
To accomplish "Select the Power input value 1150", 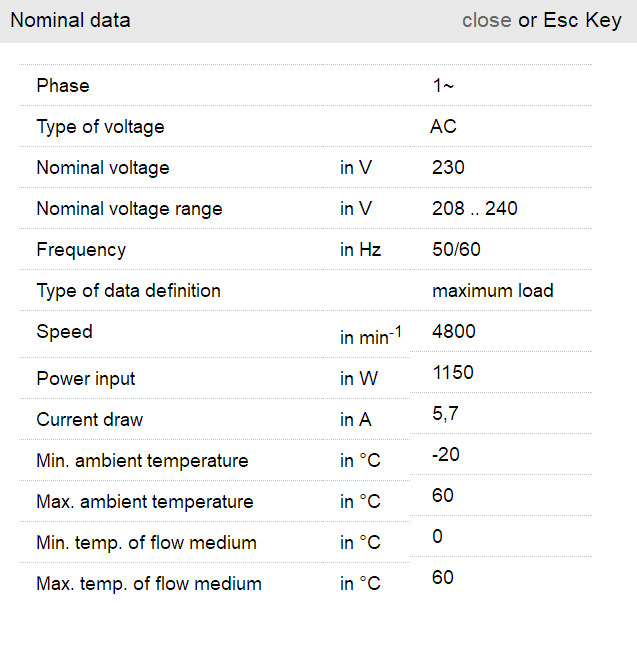I will [452, 373].
